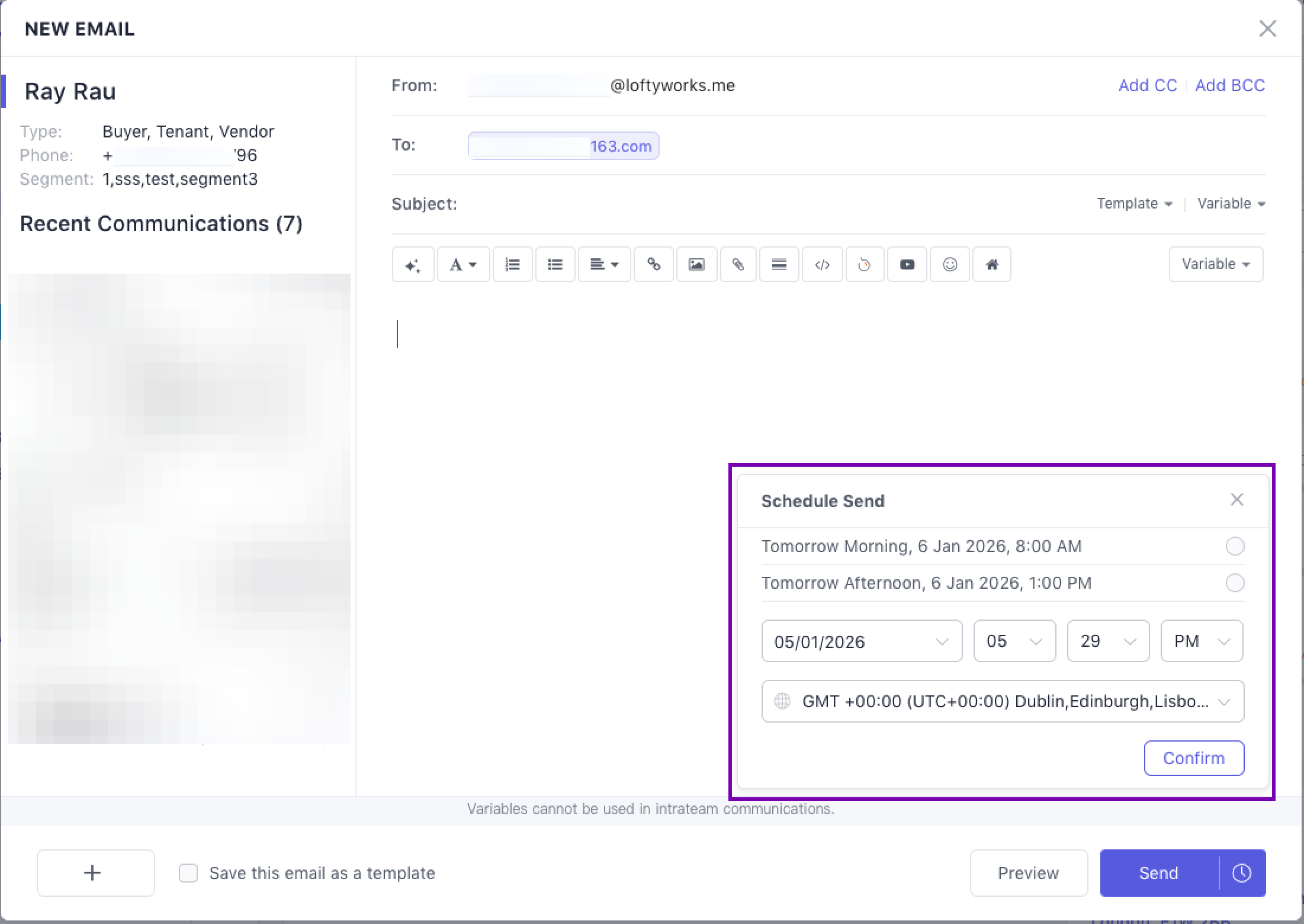This screenshot has width=1304, height=924.
Task: Click the Confirm button in Schedule Send
Action: pos(1193,758)
